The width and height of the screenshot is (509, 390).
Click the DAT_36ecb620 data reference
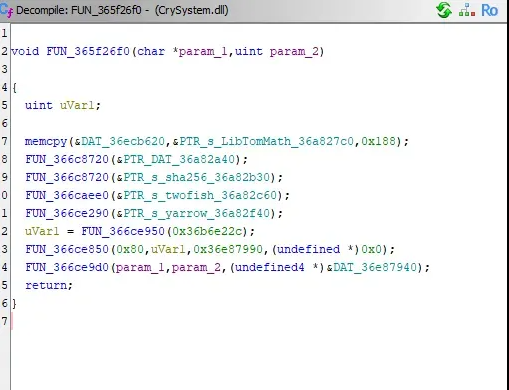click(x=123, y=141)
